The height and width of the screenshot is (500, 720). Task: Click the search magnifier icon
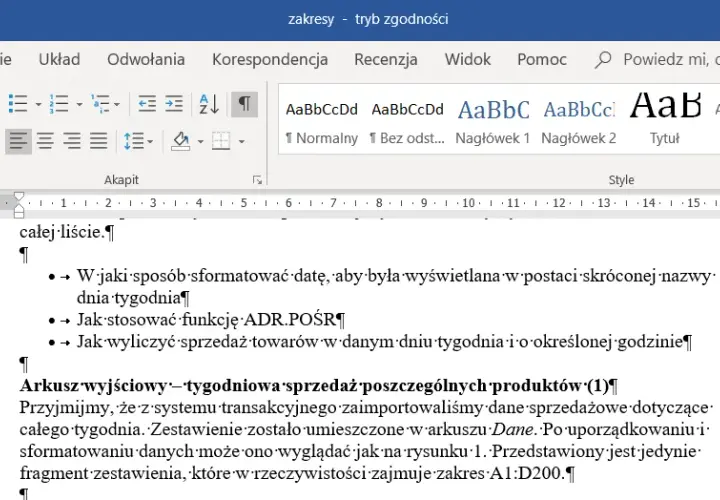click(603, 60)
